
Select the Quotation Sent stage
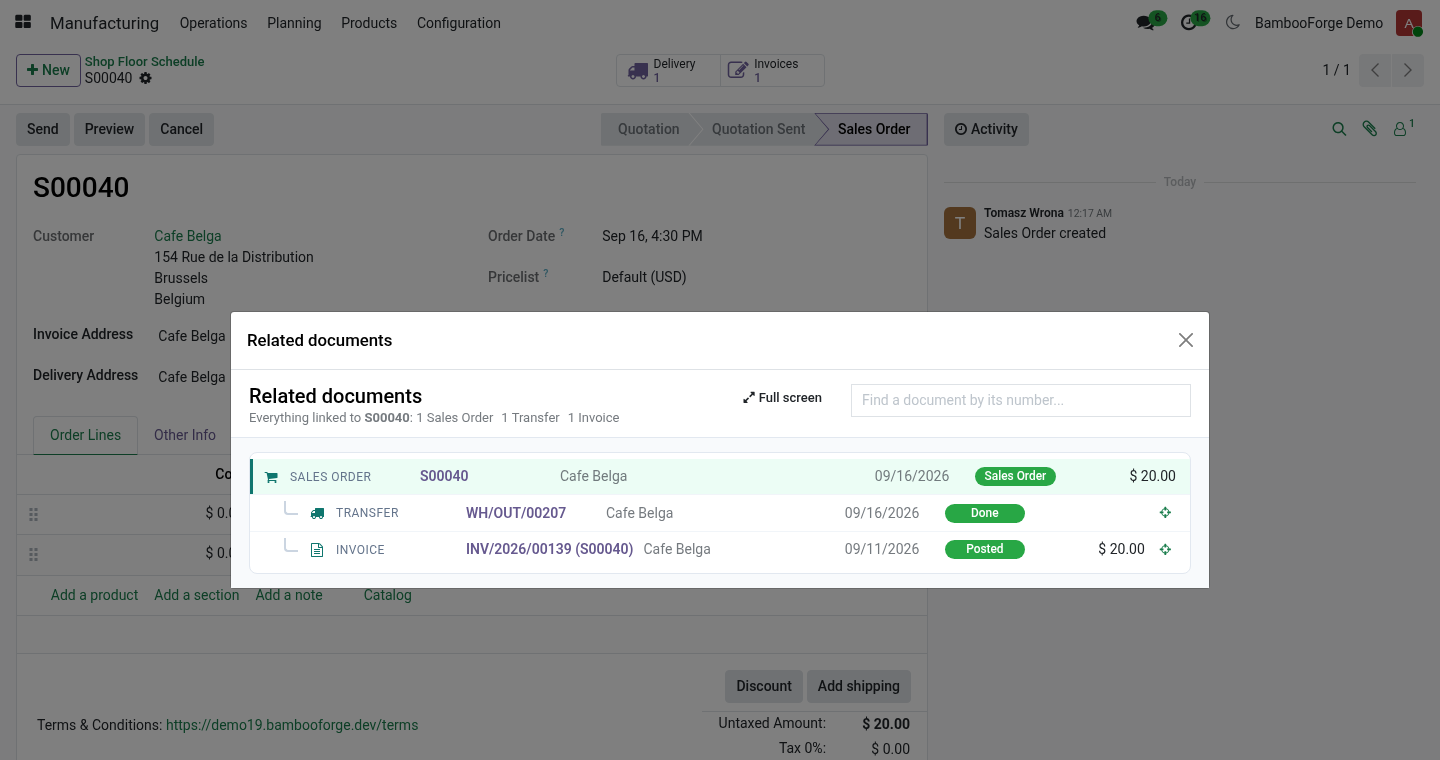click(758, 129)
